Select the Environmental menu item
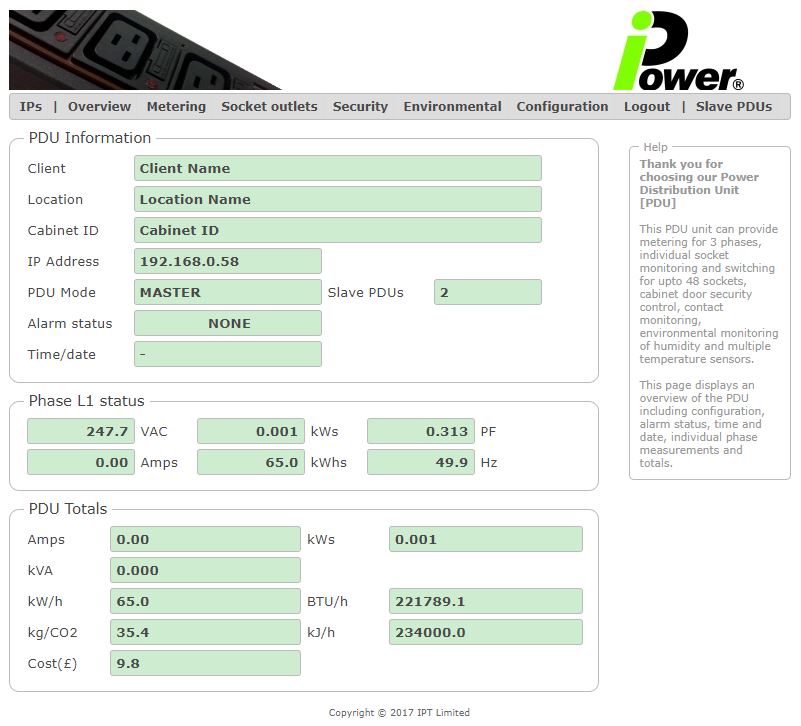Image resolution: width=801 pixels, height=726 pixels. [x=452, y=107]
